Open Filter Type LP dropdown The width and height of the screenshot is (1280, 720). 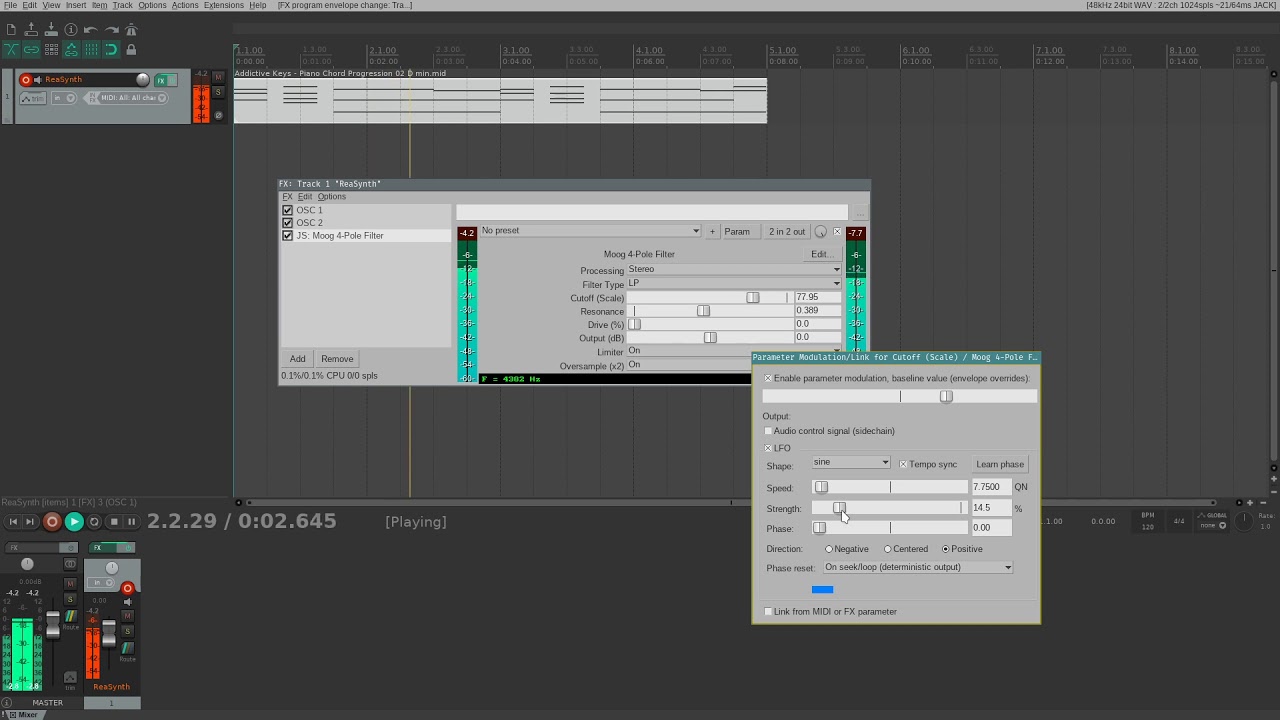(x=734, y=283)
